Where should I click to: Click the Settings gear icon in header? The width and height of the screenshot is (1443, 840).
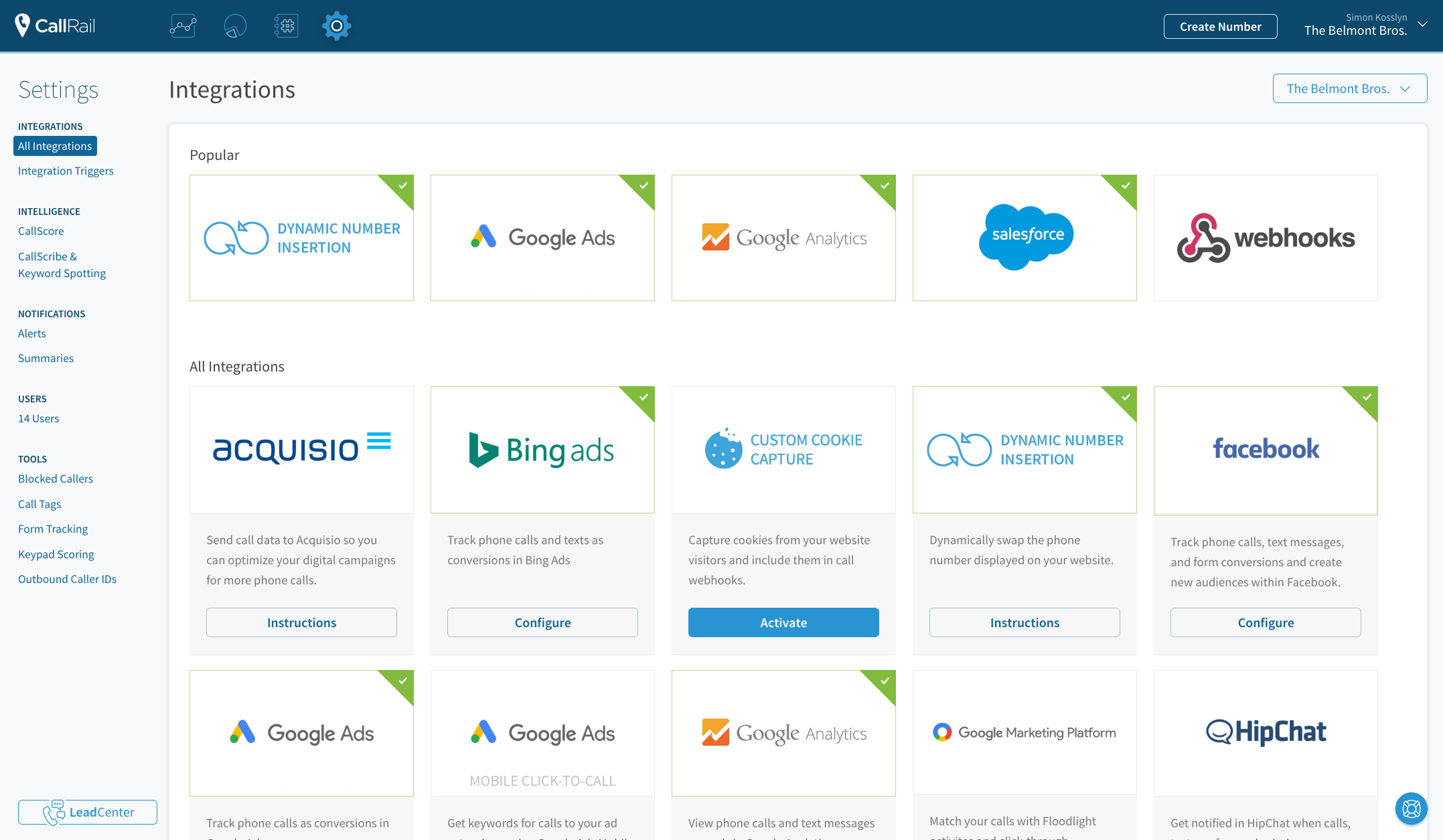336,26
